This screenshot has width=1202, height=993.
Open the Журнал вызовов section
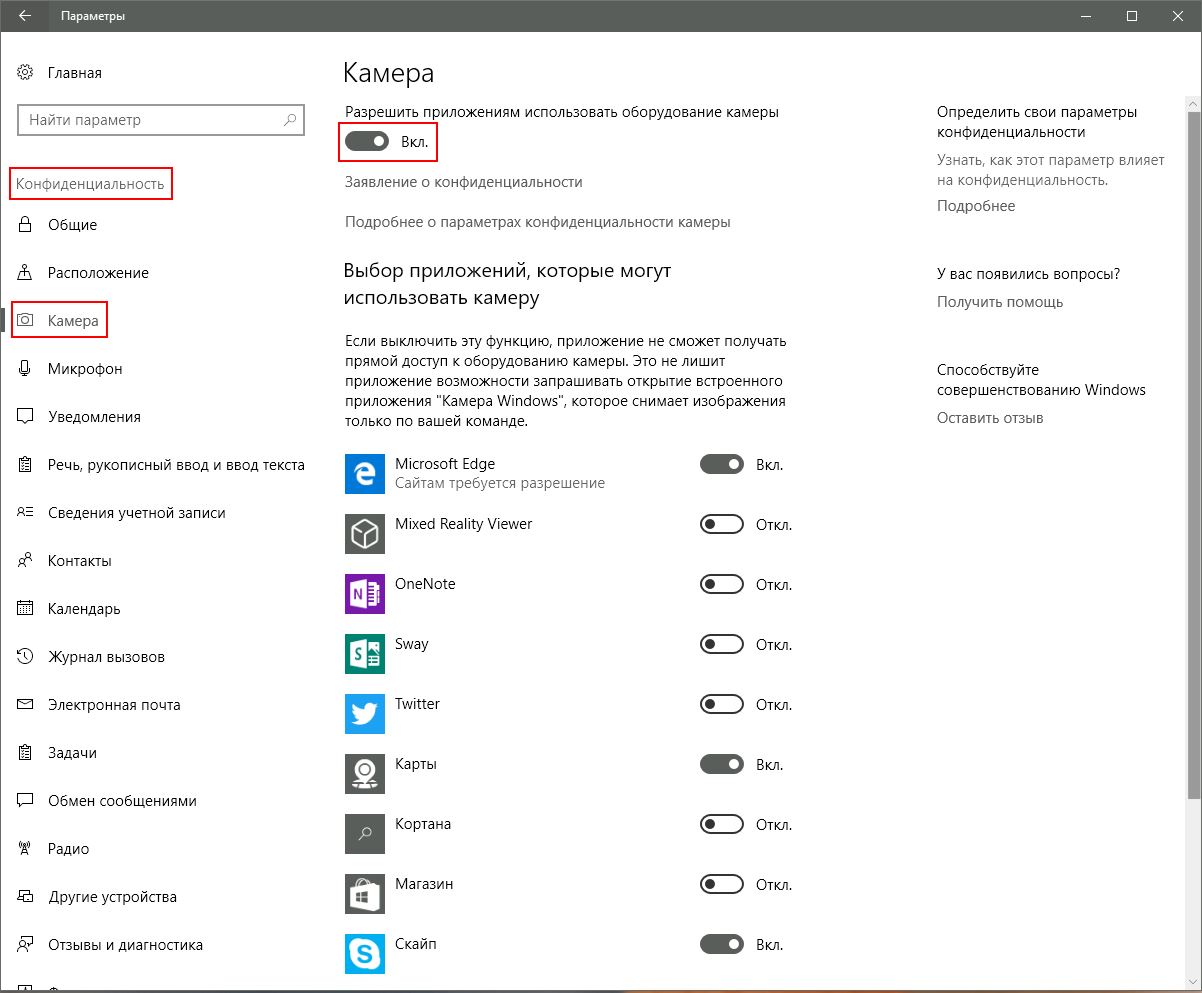point(106,657)
